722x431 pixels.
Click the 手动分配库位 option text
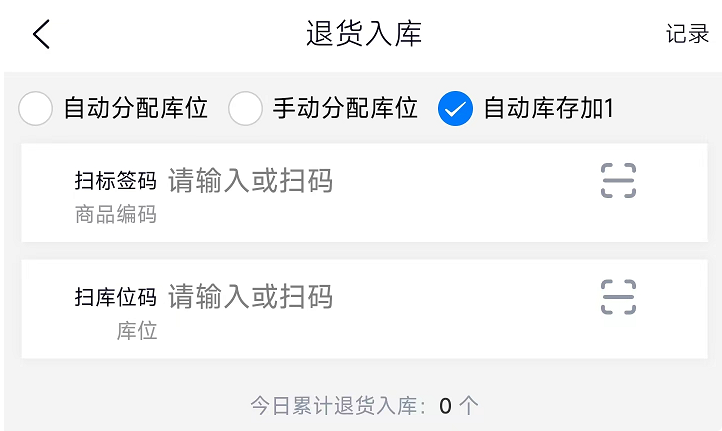click(345, 108)
